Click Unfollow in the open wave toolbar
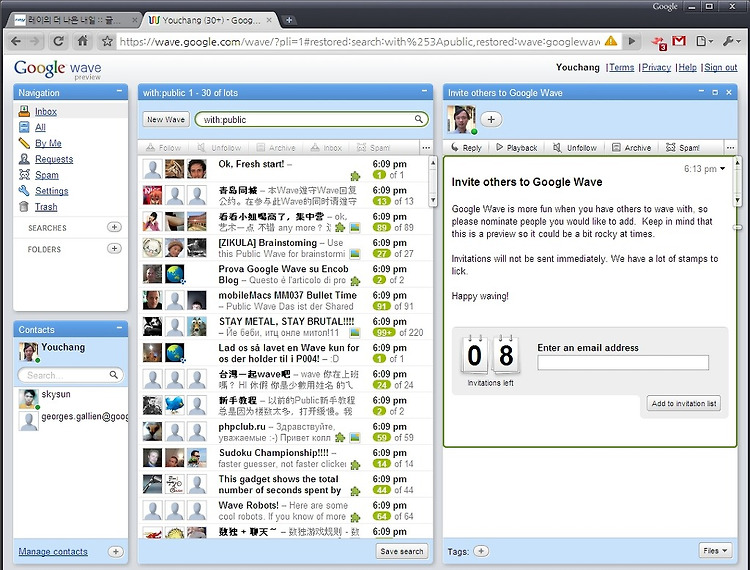Image resolution: width=750 pixels, height=570 pixels. (x=575, y=148)
